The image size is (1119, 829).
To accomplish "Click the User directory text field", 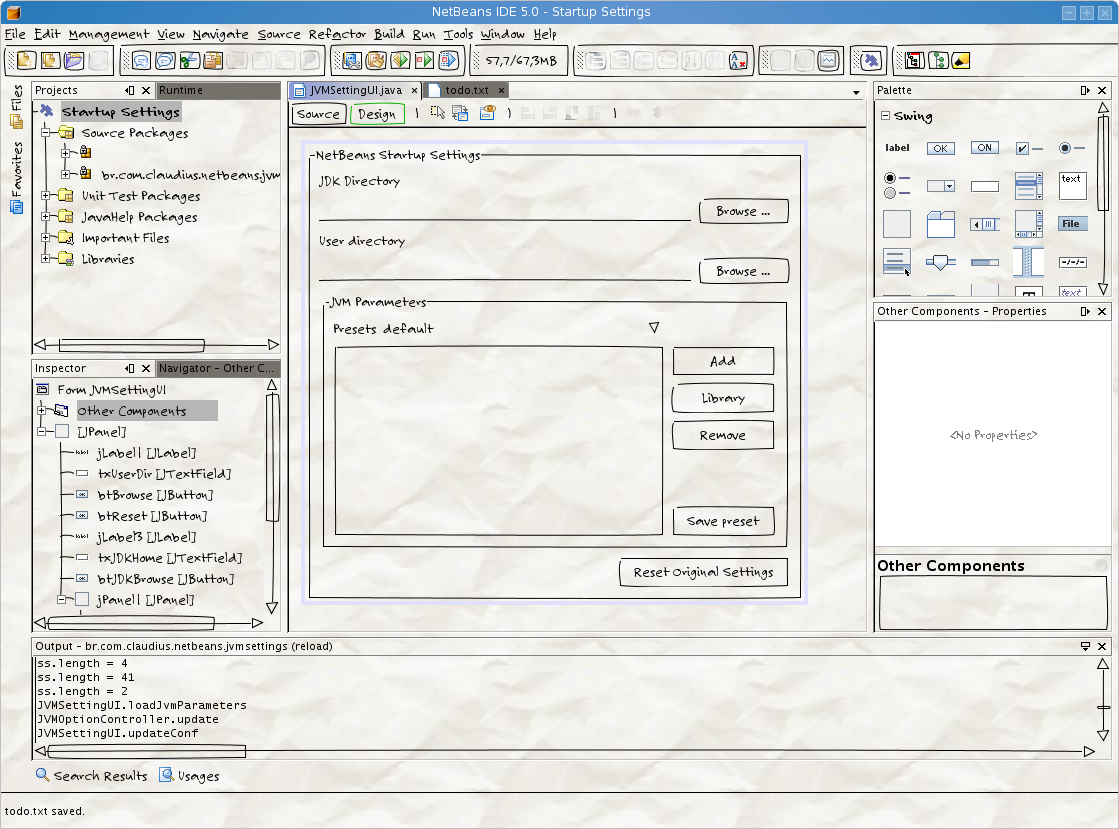I will pyautogui.click(x=505, y=272).
